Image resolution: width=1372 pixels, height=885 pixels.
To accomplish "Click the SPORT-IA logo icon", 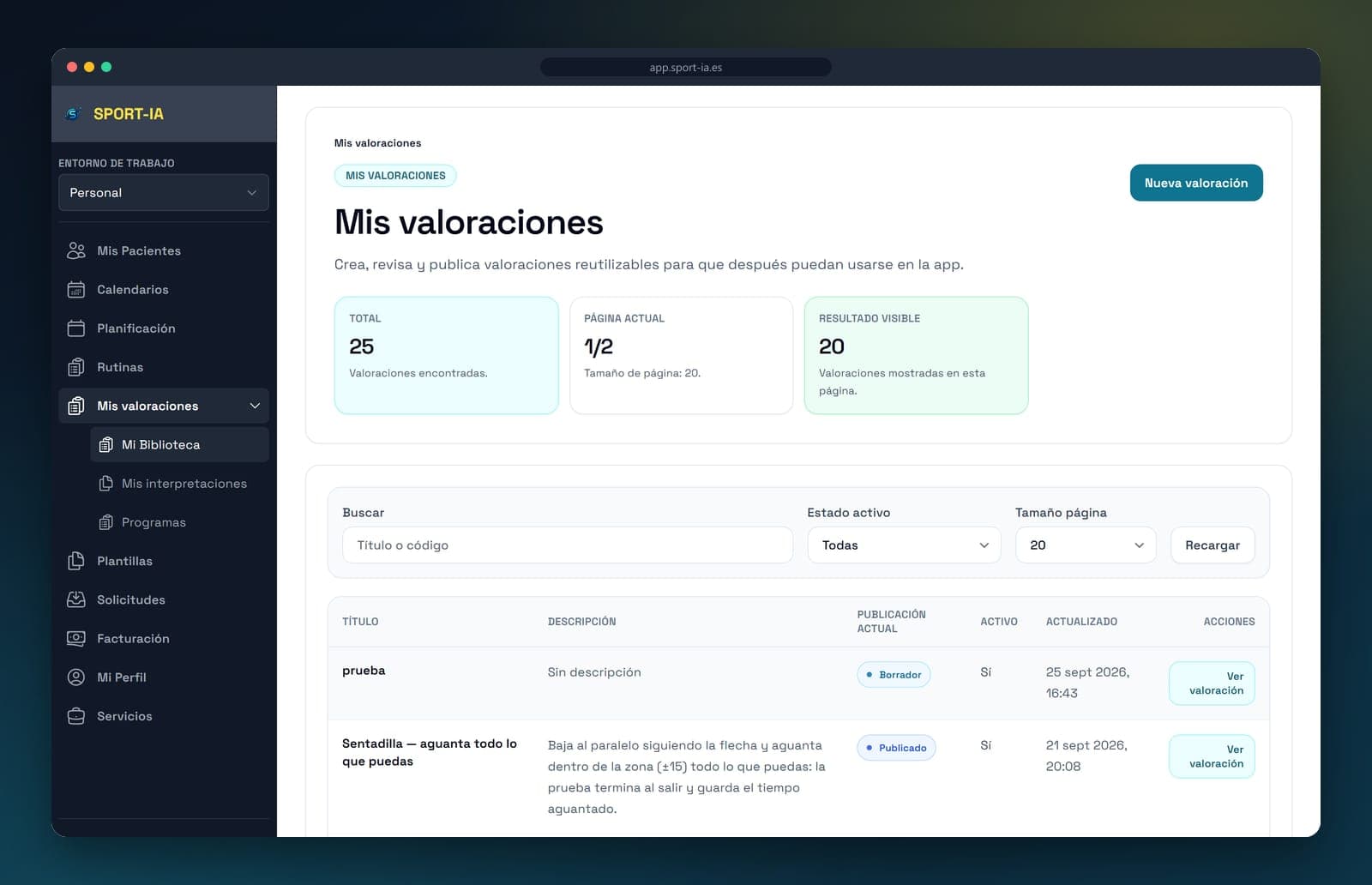I will (74, 113).
